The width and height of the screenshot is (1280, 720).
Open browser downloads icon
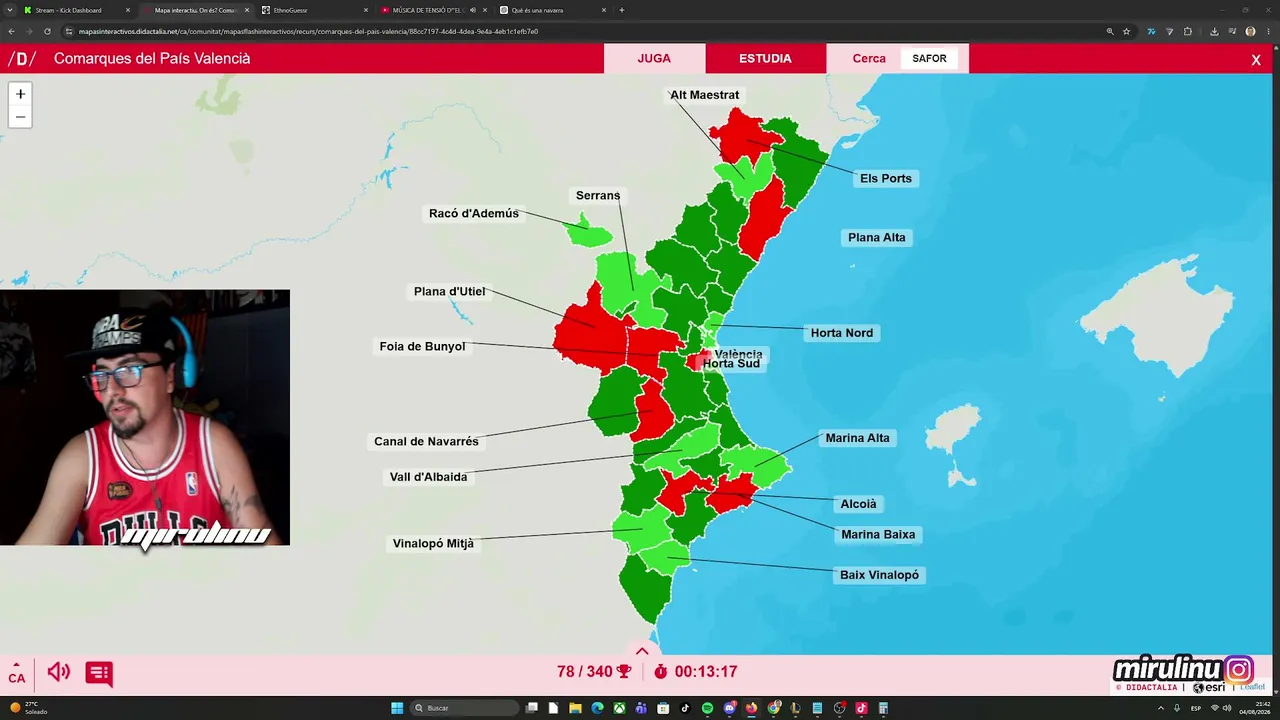click(x=1214, y=31)
